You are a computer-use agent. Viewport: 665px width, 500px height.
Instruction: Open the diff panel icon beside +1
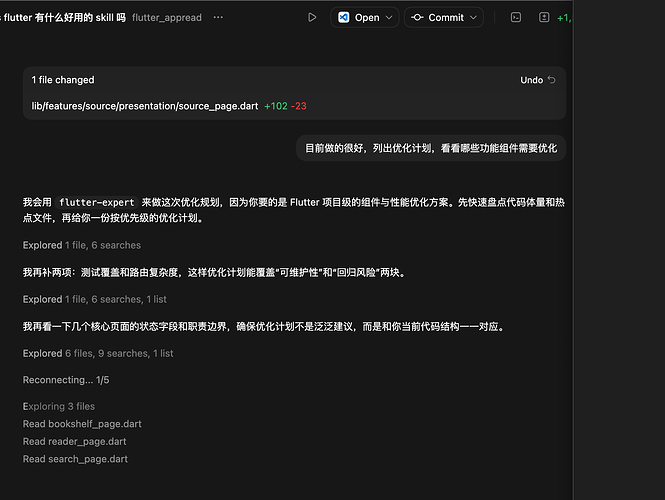pyautogui.click(x=544, y=17)
